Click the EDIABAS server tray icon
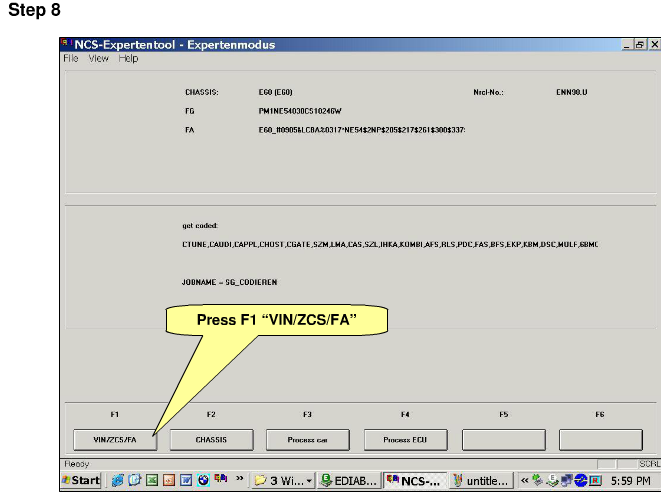The height and width of the screenshot is (494, 661). 552,480
